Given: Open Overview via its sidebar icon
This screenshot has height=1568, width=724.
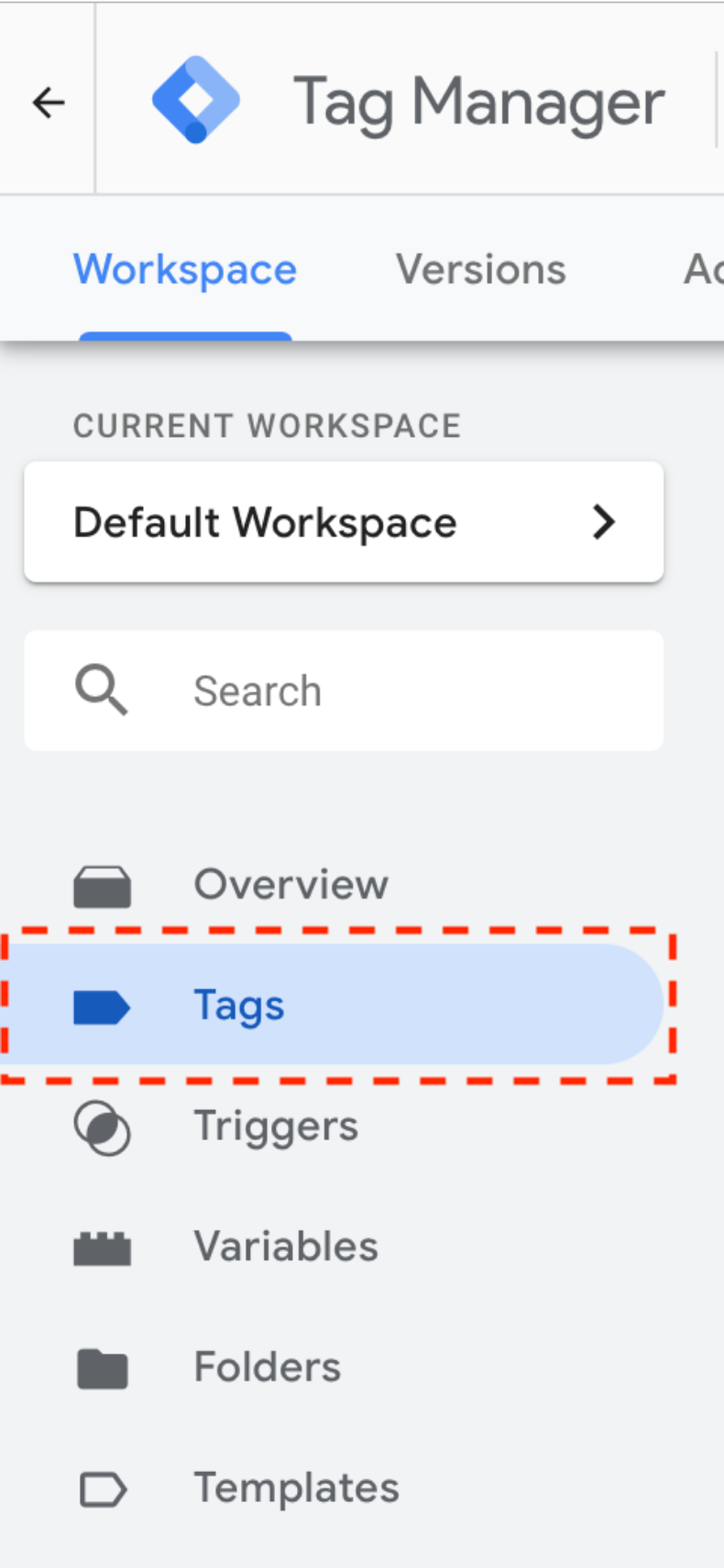Looking at the screenshot, I should click(102, 884).
